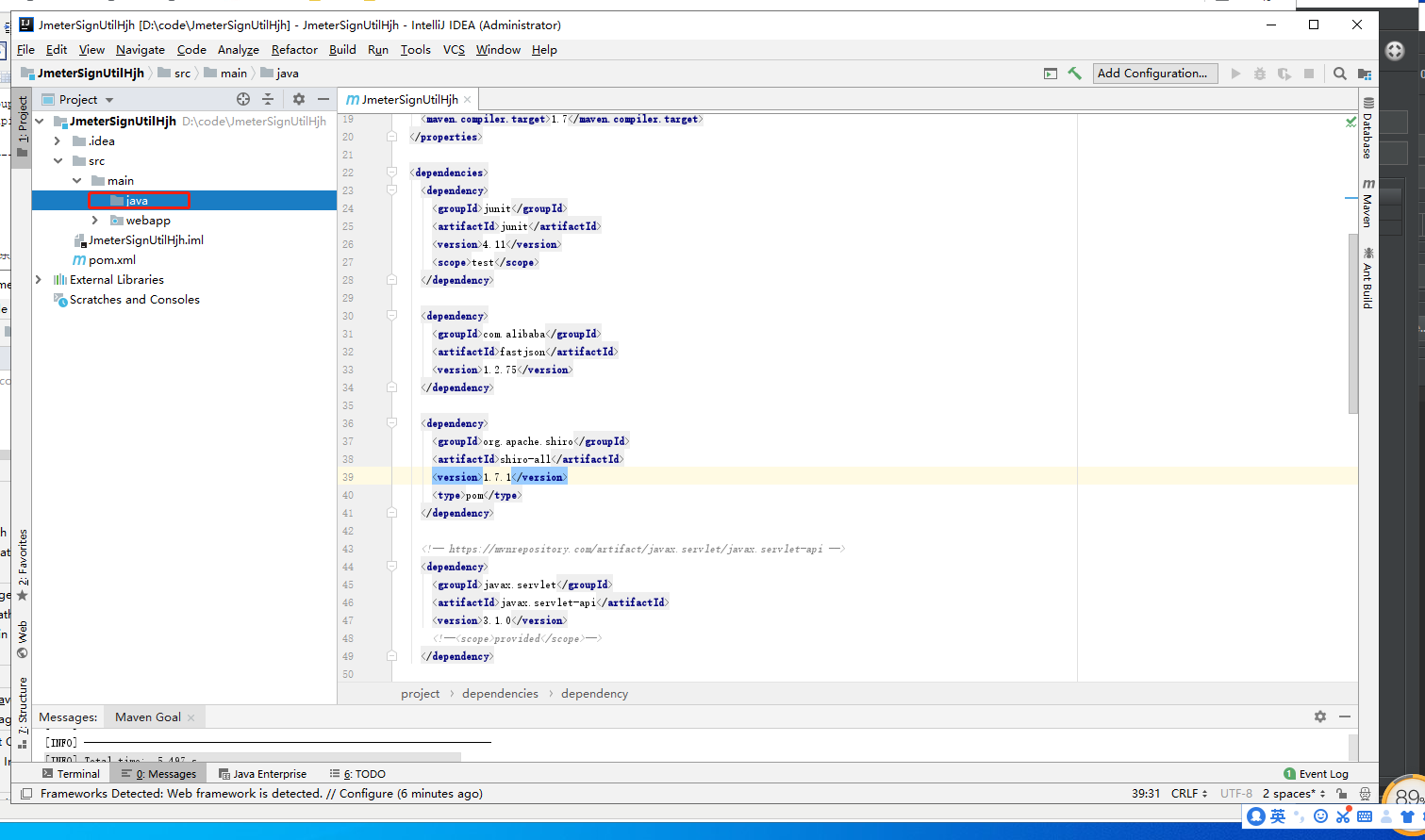
Task: Select Scratches and Consoles node
Action: point(126,300)
